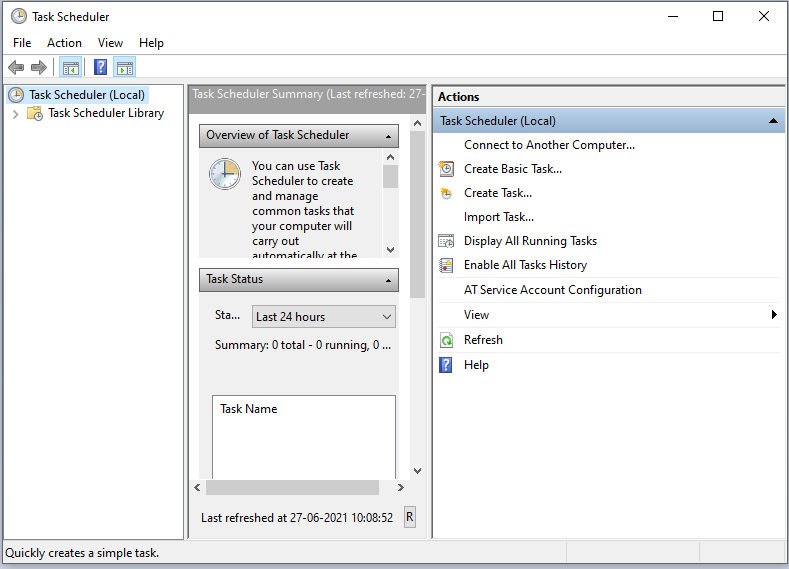The image size is (789, 569).
Task: Toggle the Show/Hide Action Pane toolbar icon
Action: click(125, 67)
